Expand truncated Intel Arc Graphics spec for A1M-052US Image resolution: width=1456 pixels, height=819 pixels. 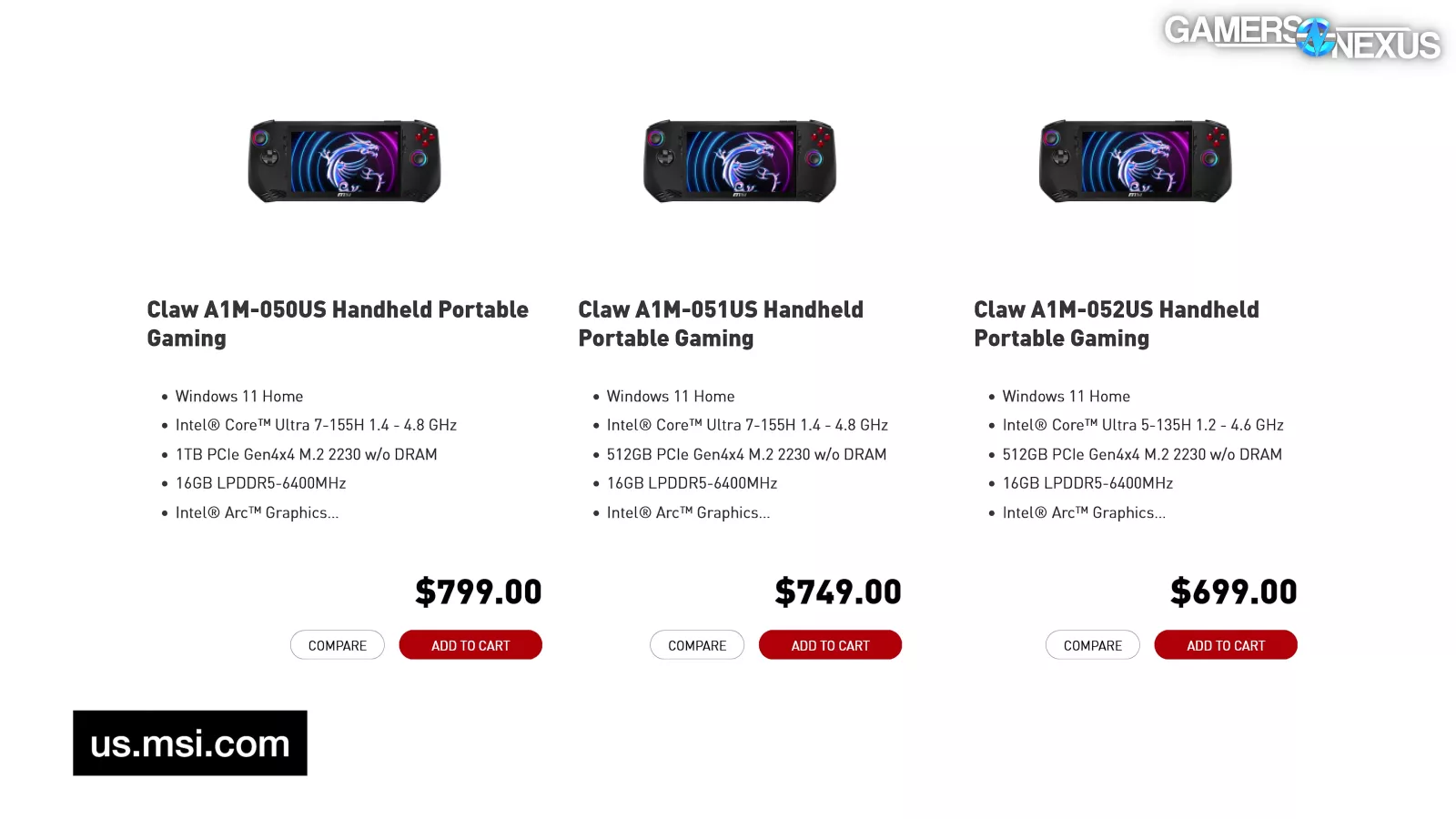[1084, 513]
